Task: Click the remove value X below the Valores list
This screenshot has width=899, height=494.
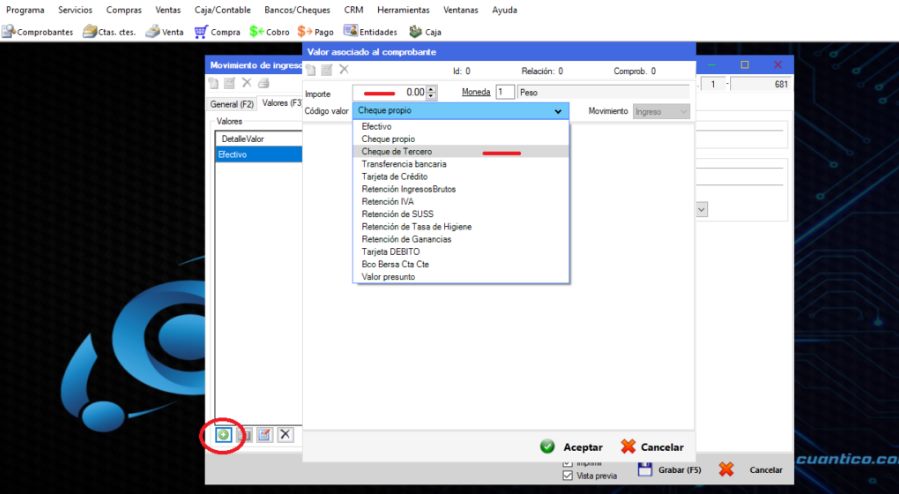Action: click(285, 435)
